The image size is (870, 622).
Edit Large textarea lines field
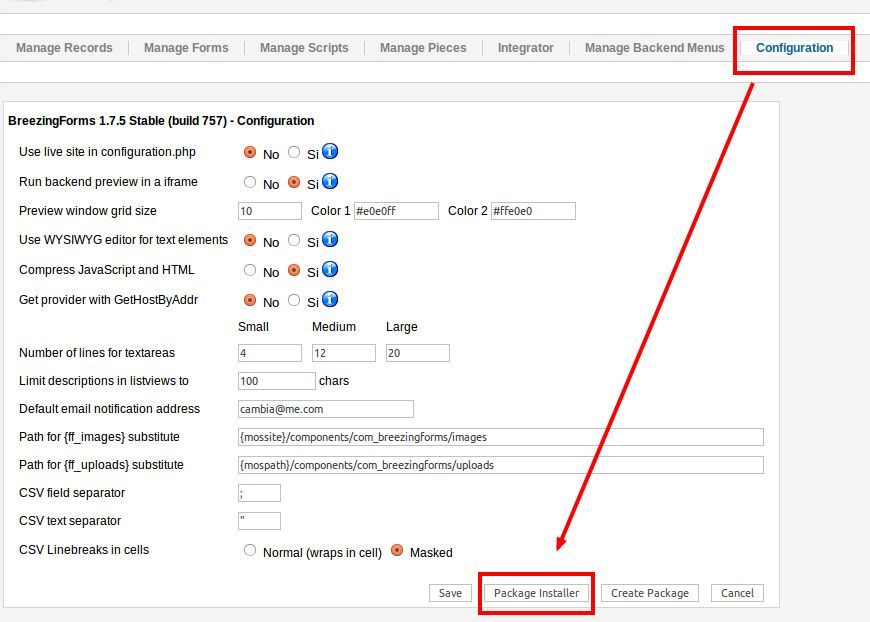pos(418,353)
